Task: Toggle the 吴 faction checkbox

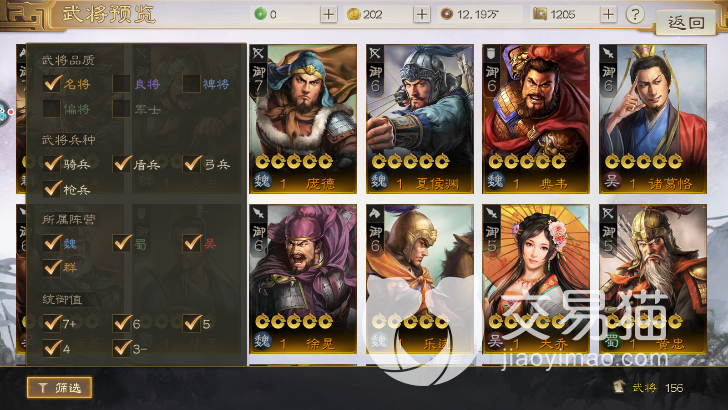Action: [191, 243]
